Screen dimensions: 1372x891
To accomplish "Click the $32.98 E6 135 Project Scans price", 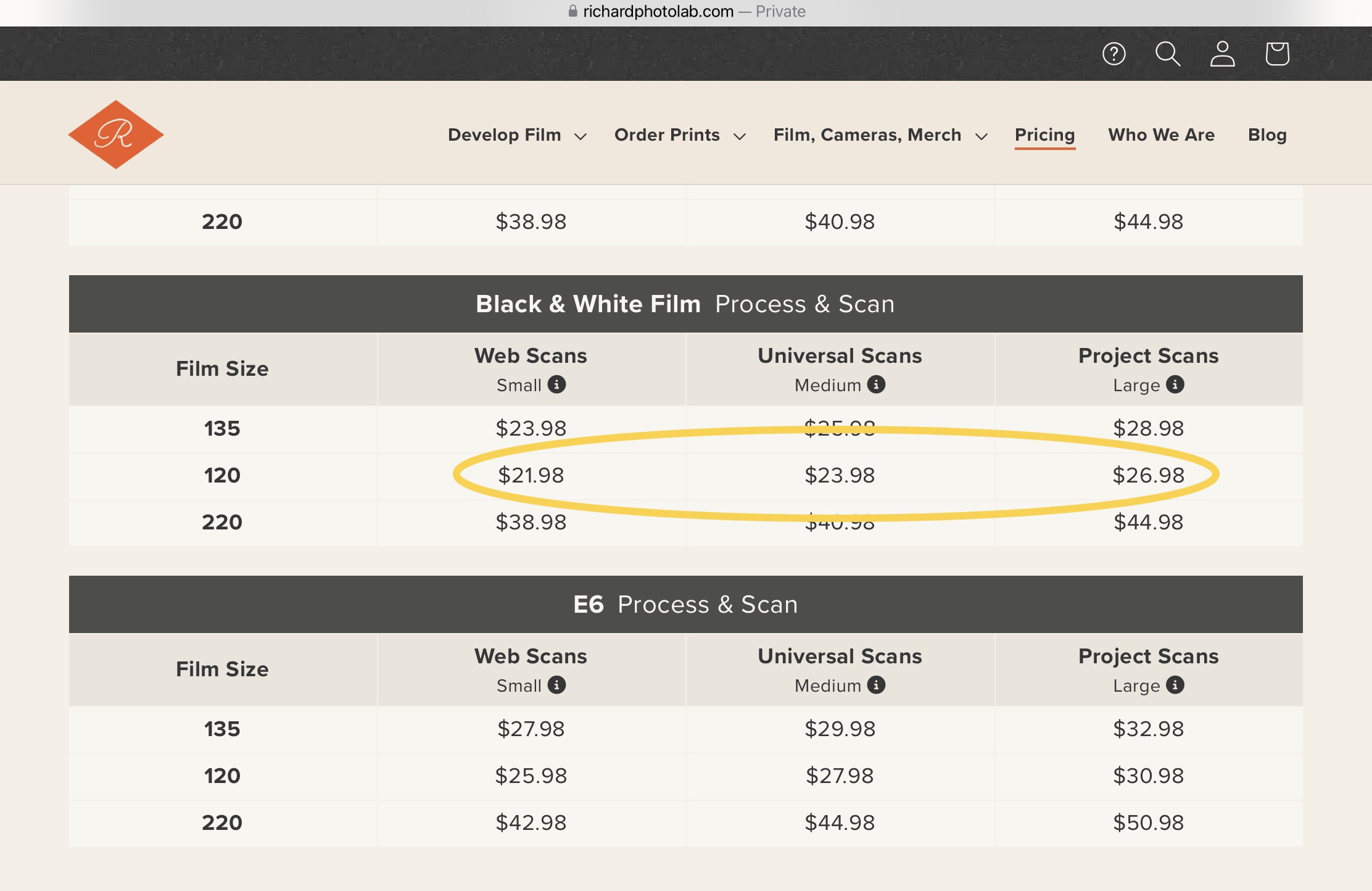I will pos(1148,729).
